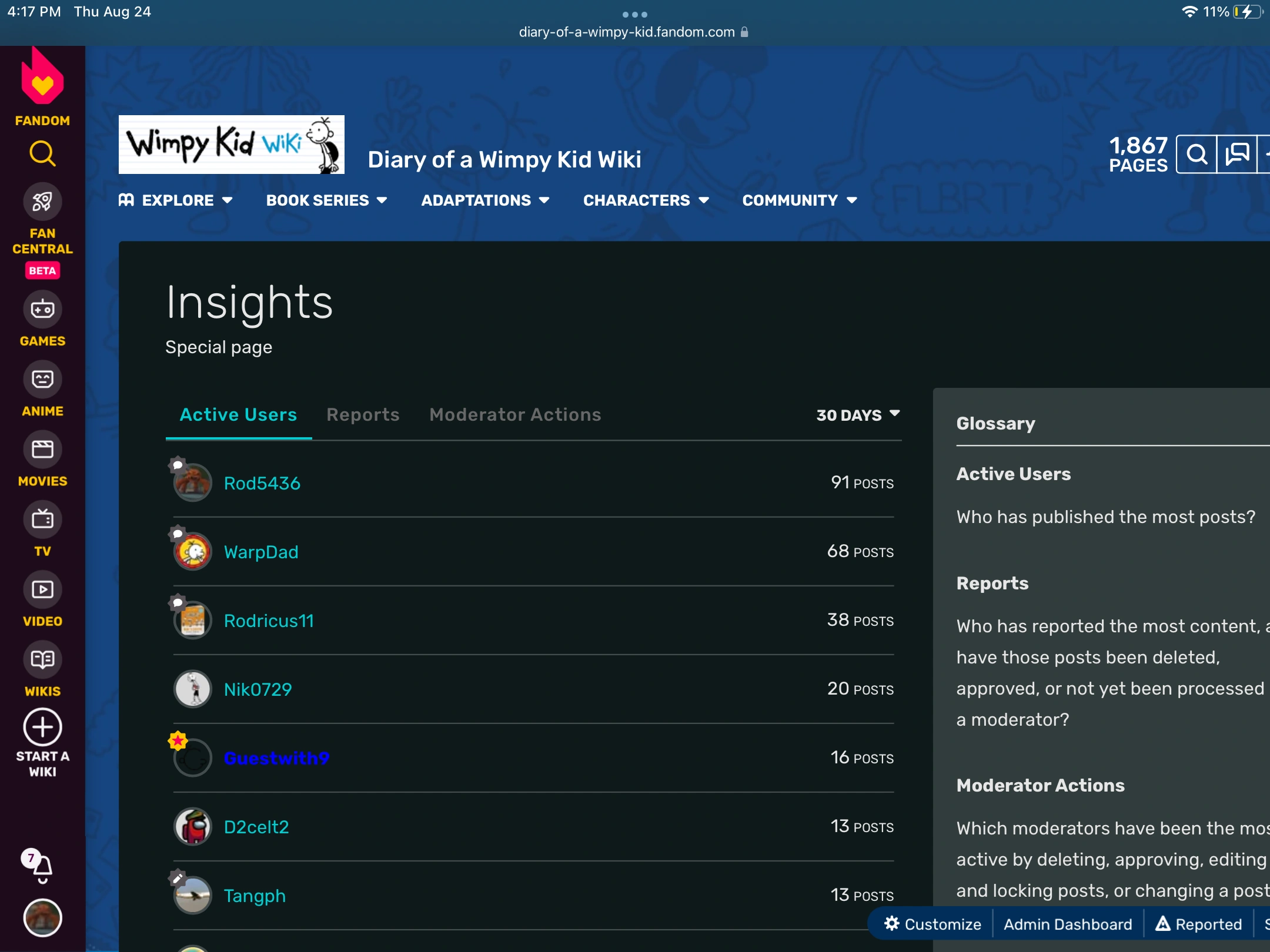Image resolution: width=1270 pixels, height=952 pixels.
Task: Expand the Characters navigation dropdown
Action: point(646,200)
